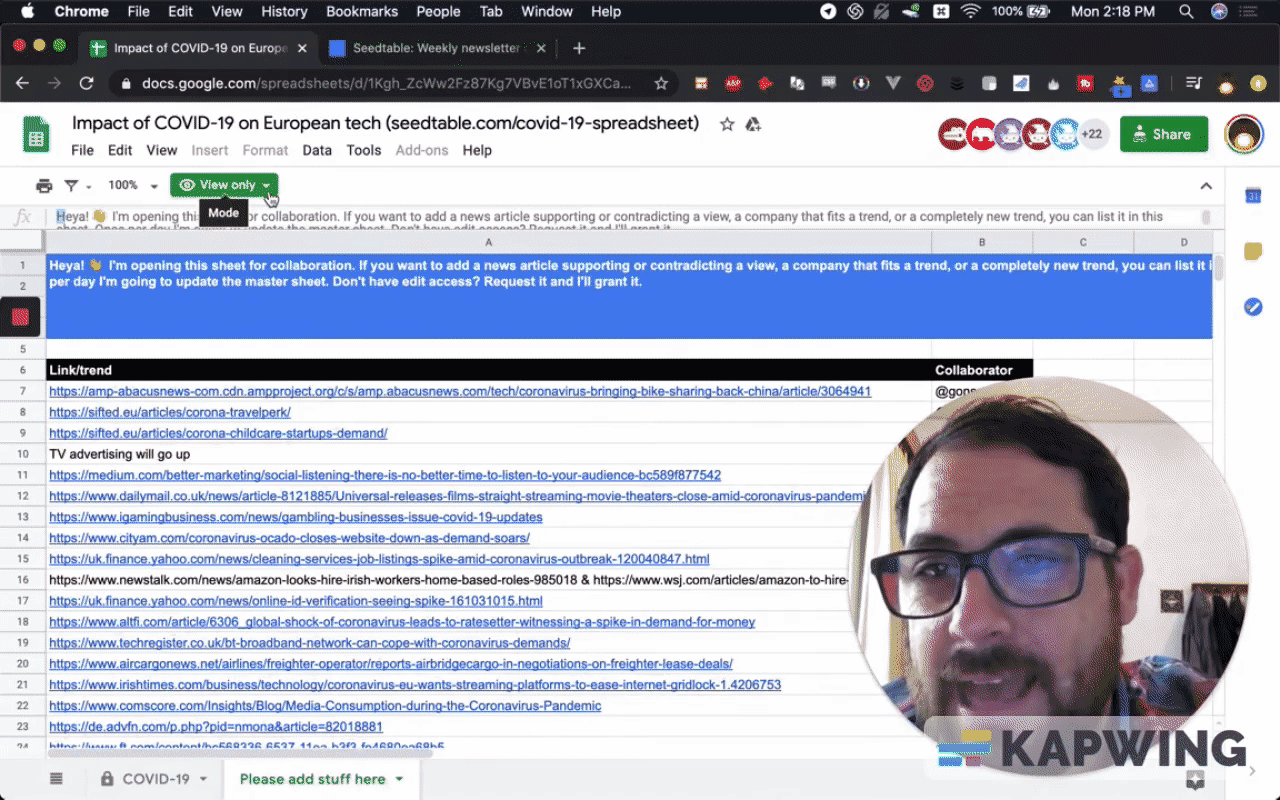Open the File menu in Sheets
The width and height of the screenshot is (1280, 800).
pos(82,150)
